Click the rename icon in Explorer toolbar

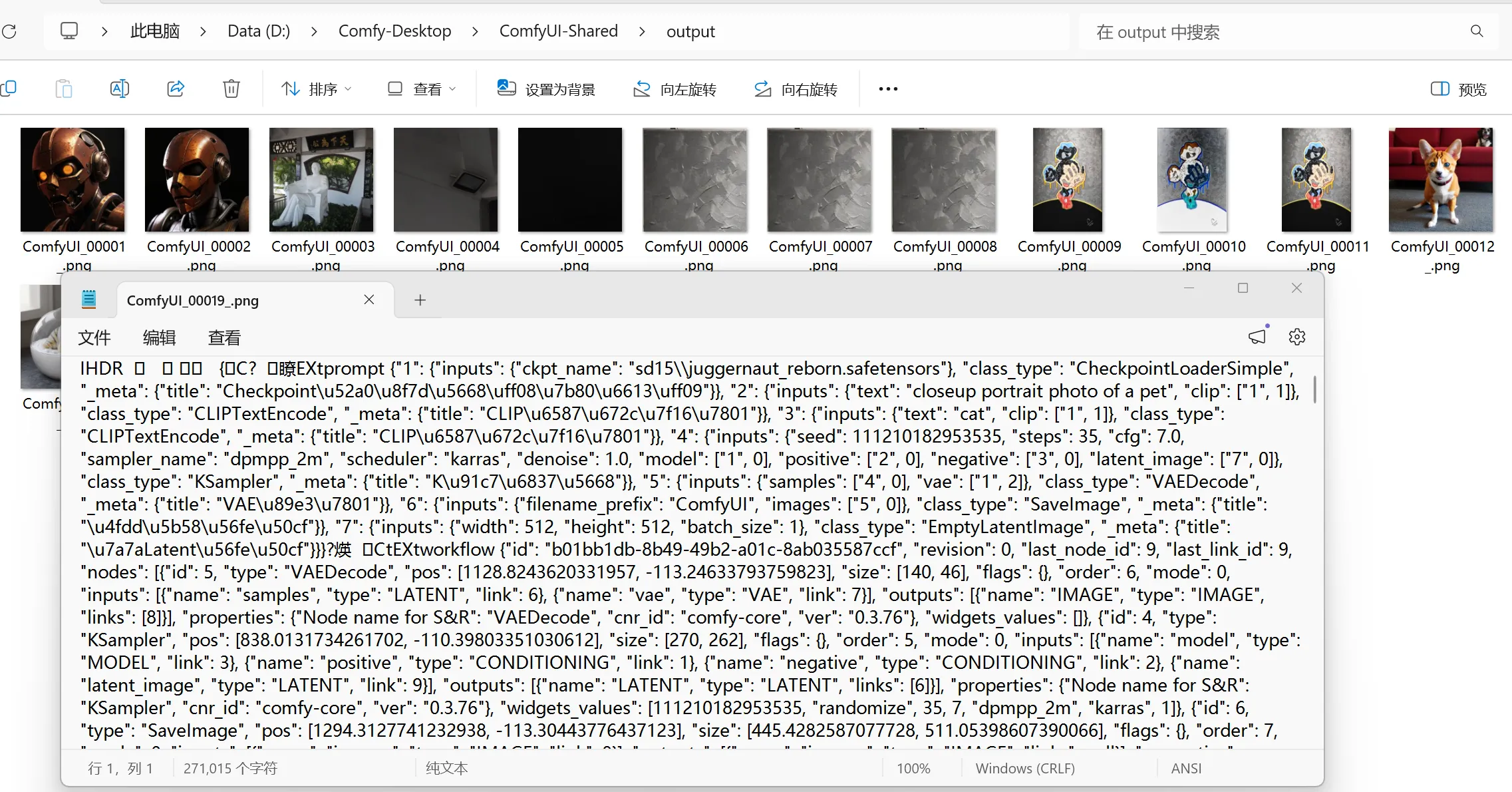tap(120, 89)
